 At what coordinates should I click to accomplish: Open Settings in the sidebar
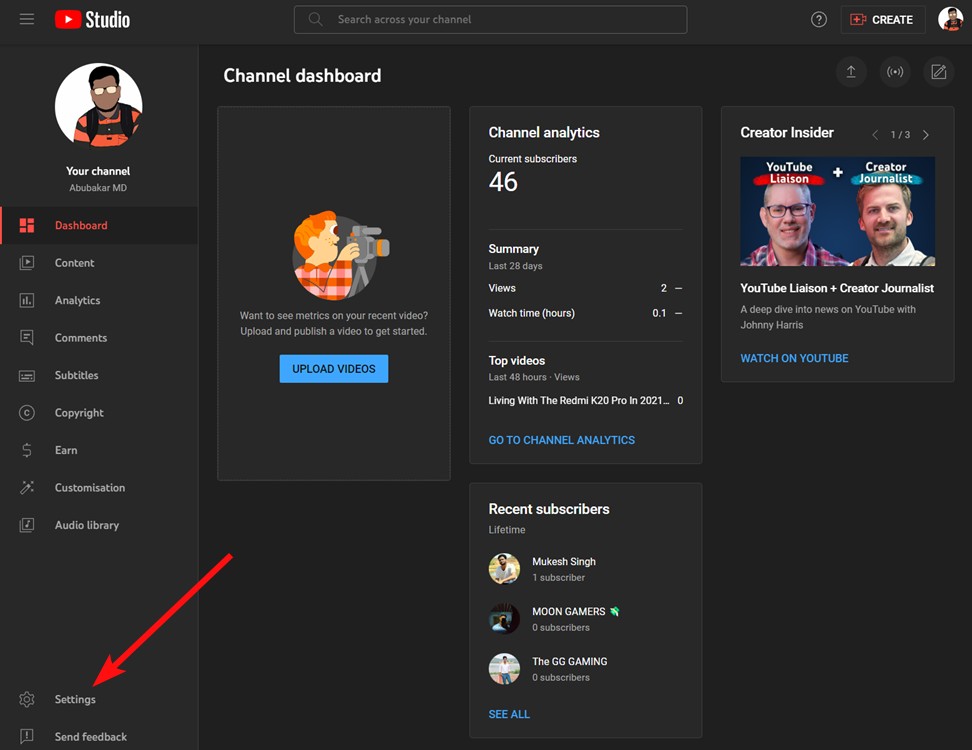point(99,699)
